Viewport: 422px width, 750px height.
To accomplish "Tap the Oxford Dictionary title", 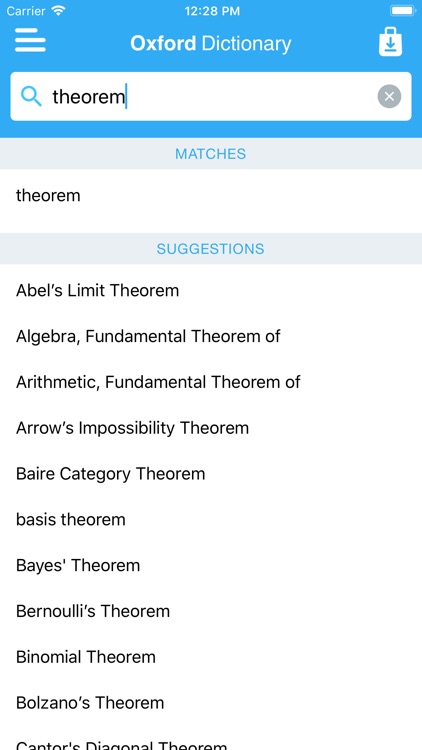I will [x=211, y=44].
